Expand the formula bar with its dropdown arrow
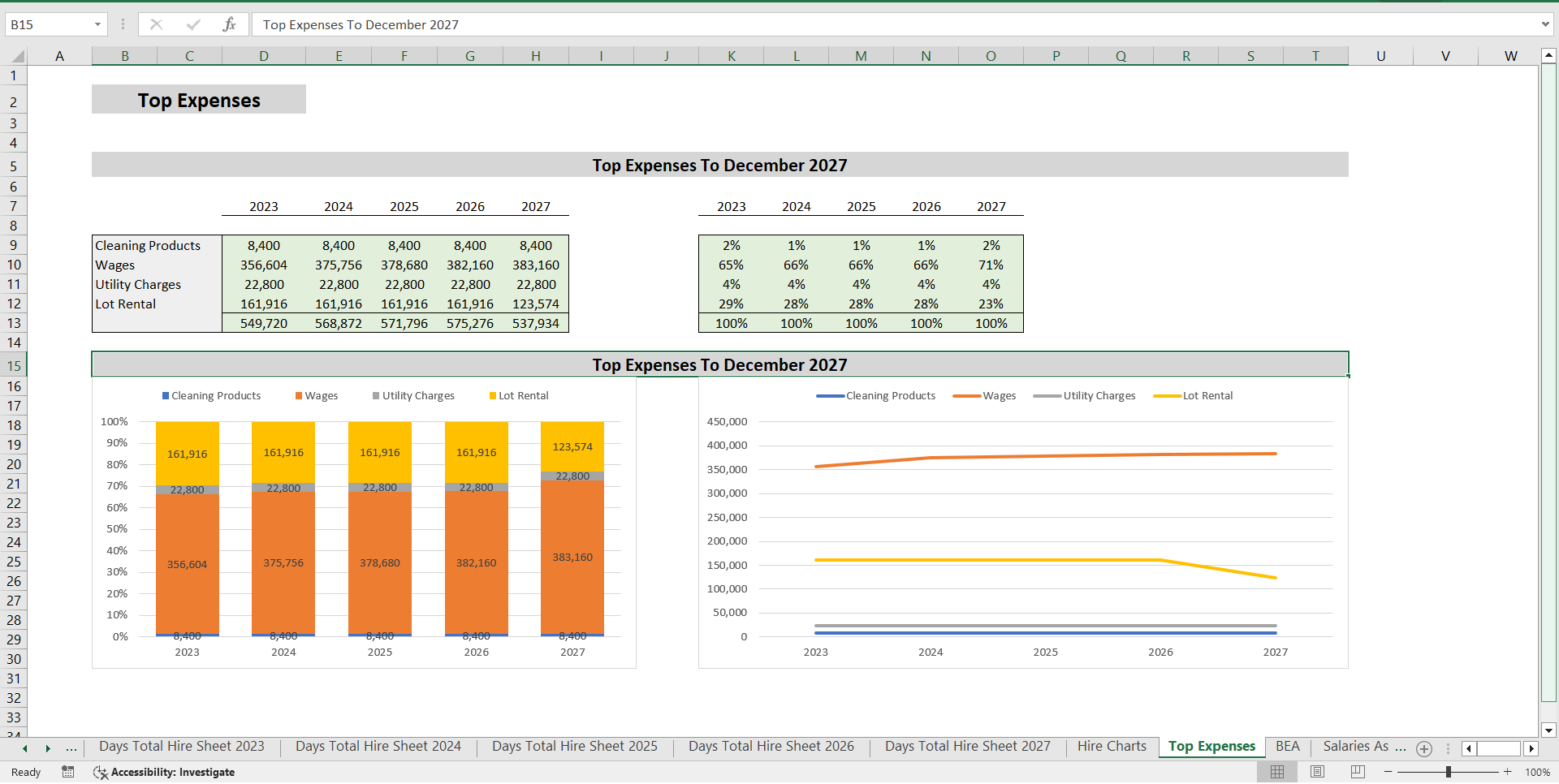The image size is (1559, 784). pyautogui.click(x=1547, y=24)
